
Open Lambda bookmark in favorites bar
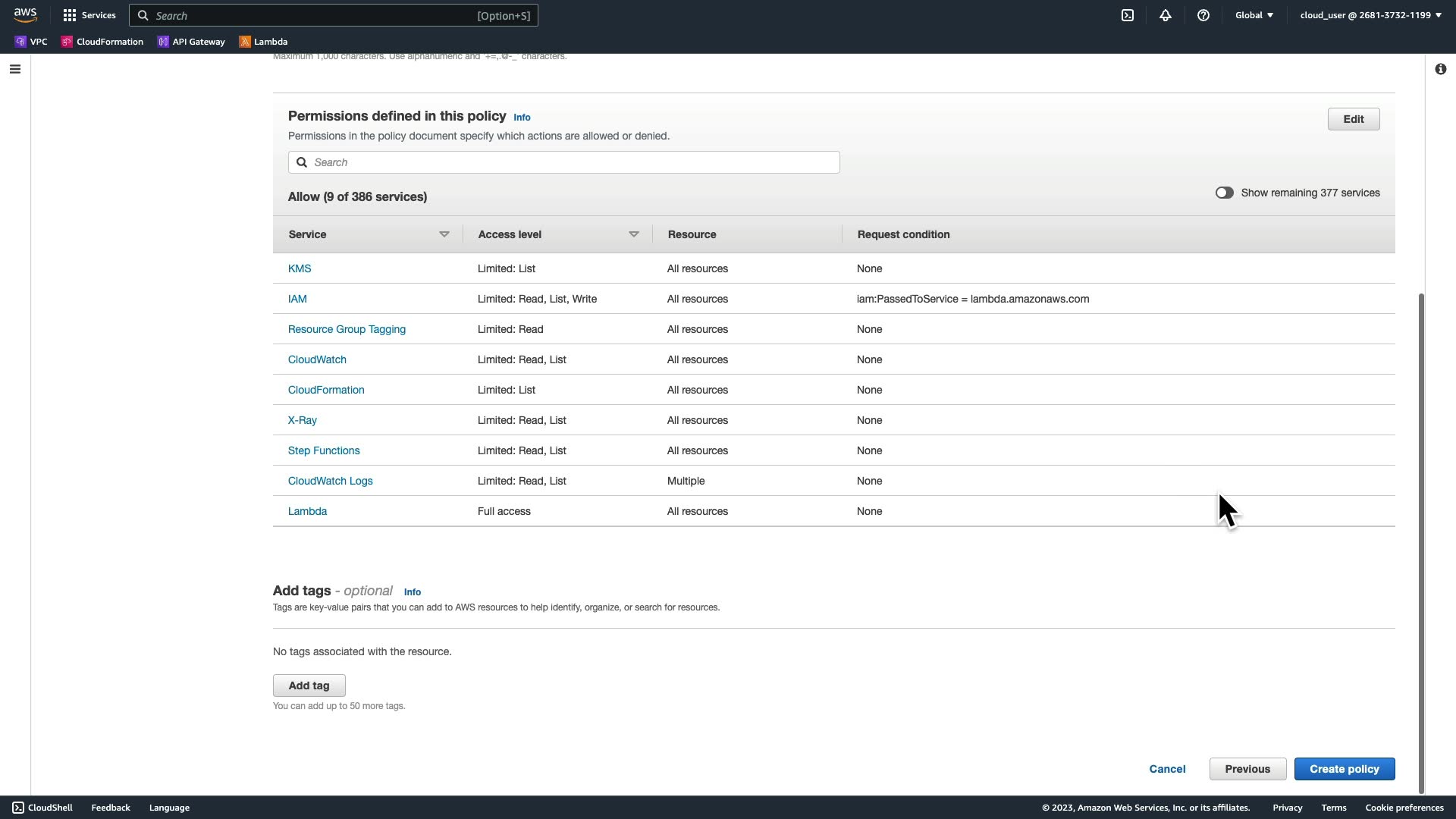[263, 42]
